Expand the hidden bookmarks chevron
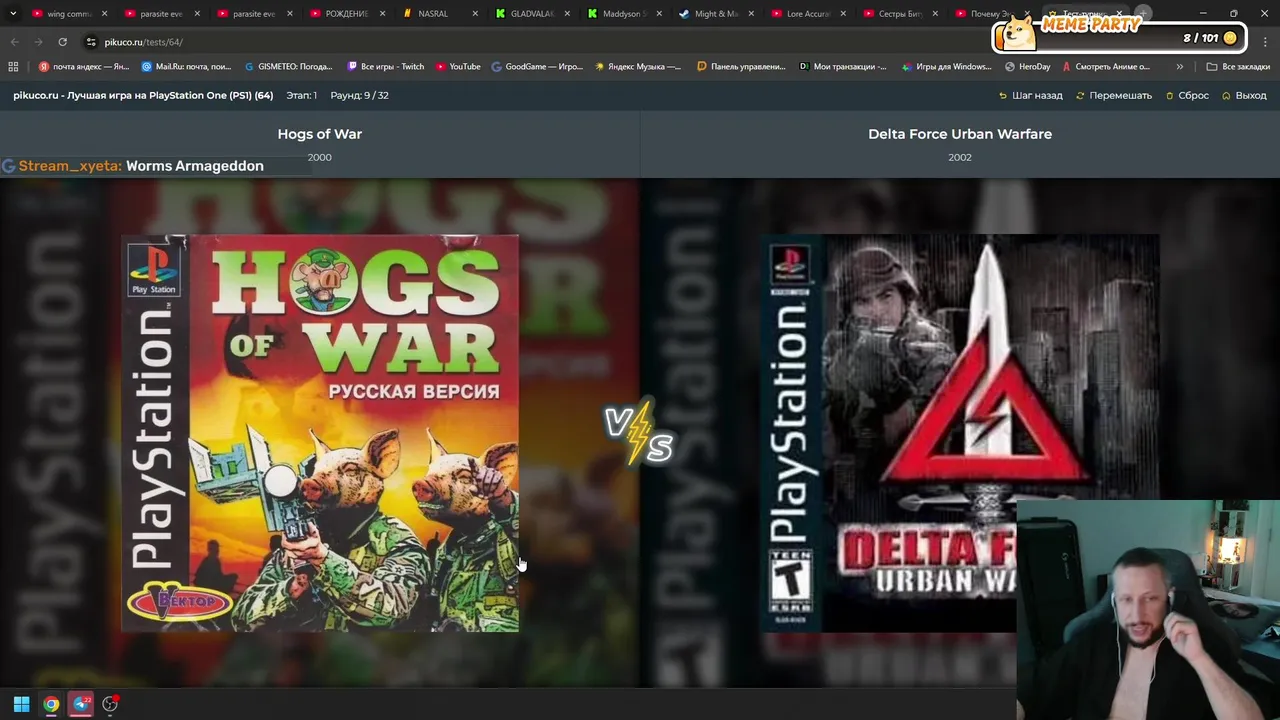Image resolution: width=1280 pixels, height=720 pixels. click(x=1180, y=67)
